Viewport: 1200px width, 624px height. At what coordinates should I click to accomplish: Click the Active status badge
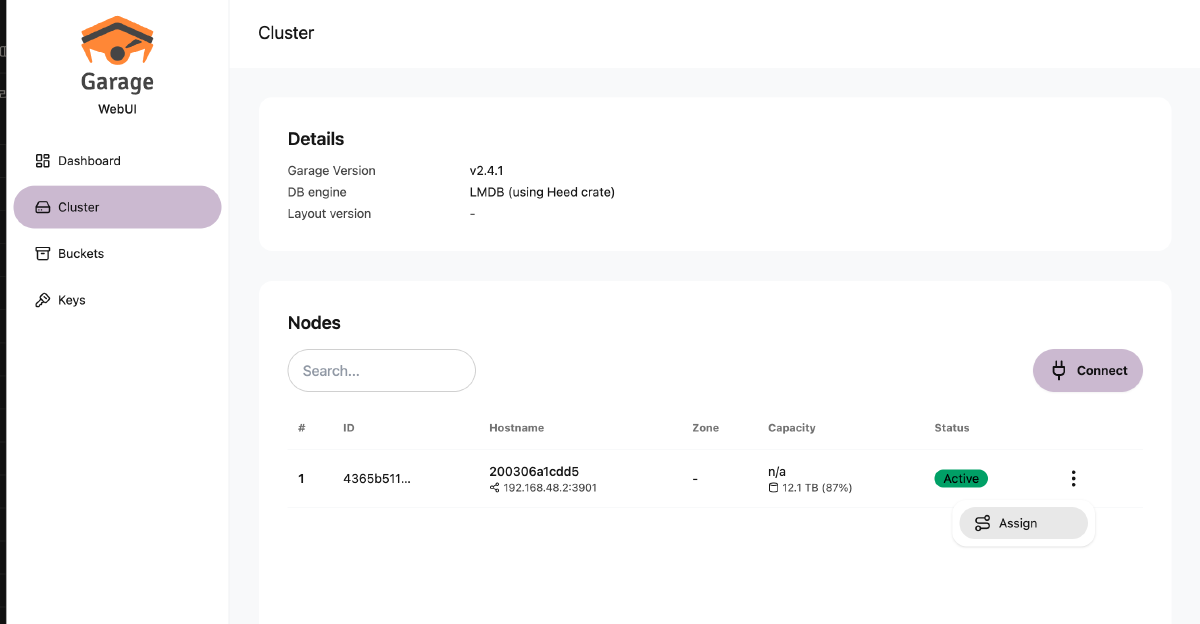point(961,479)
